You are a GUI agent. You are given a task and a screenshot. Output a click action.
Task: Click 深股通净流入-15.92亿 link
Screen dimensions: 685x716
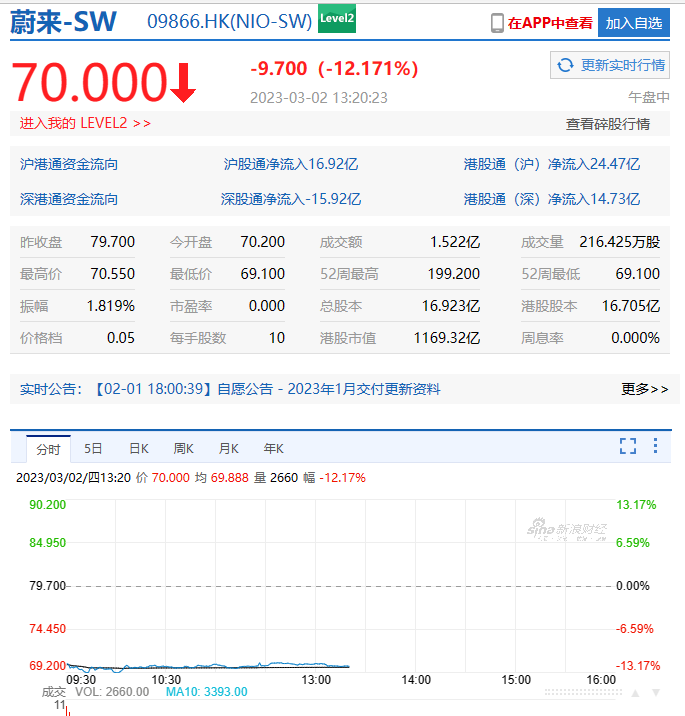tap(291, 200)
